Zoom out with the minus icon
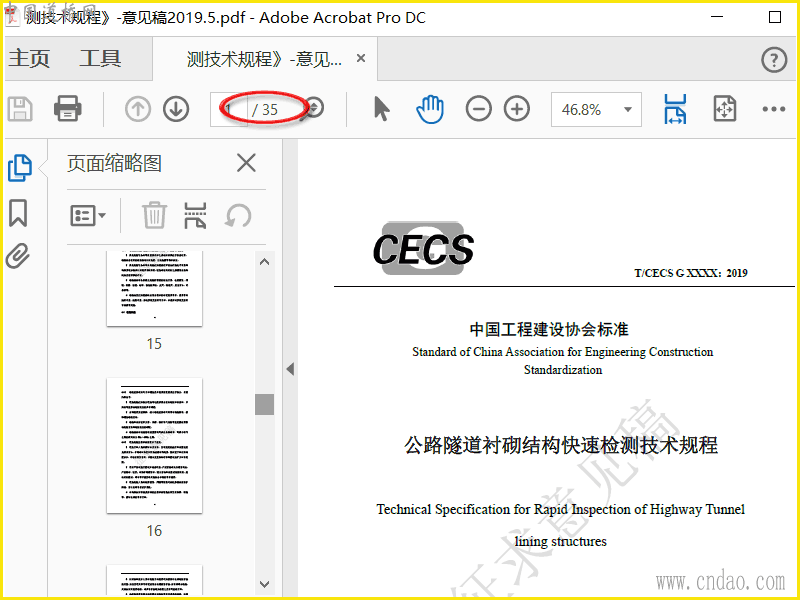The image size is (800, 600). [x=479, y=109]
